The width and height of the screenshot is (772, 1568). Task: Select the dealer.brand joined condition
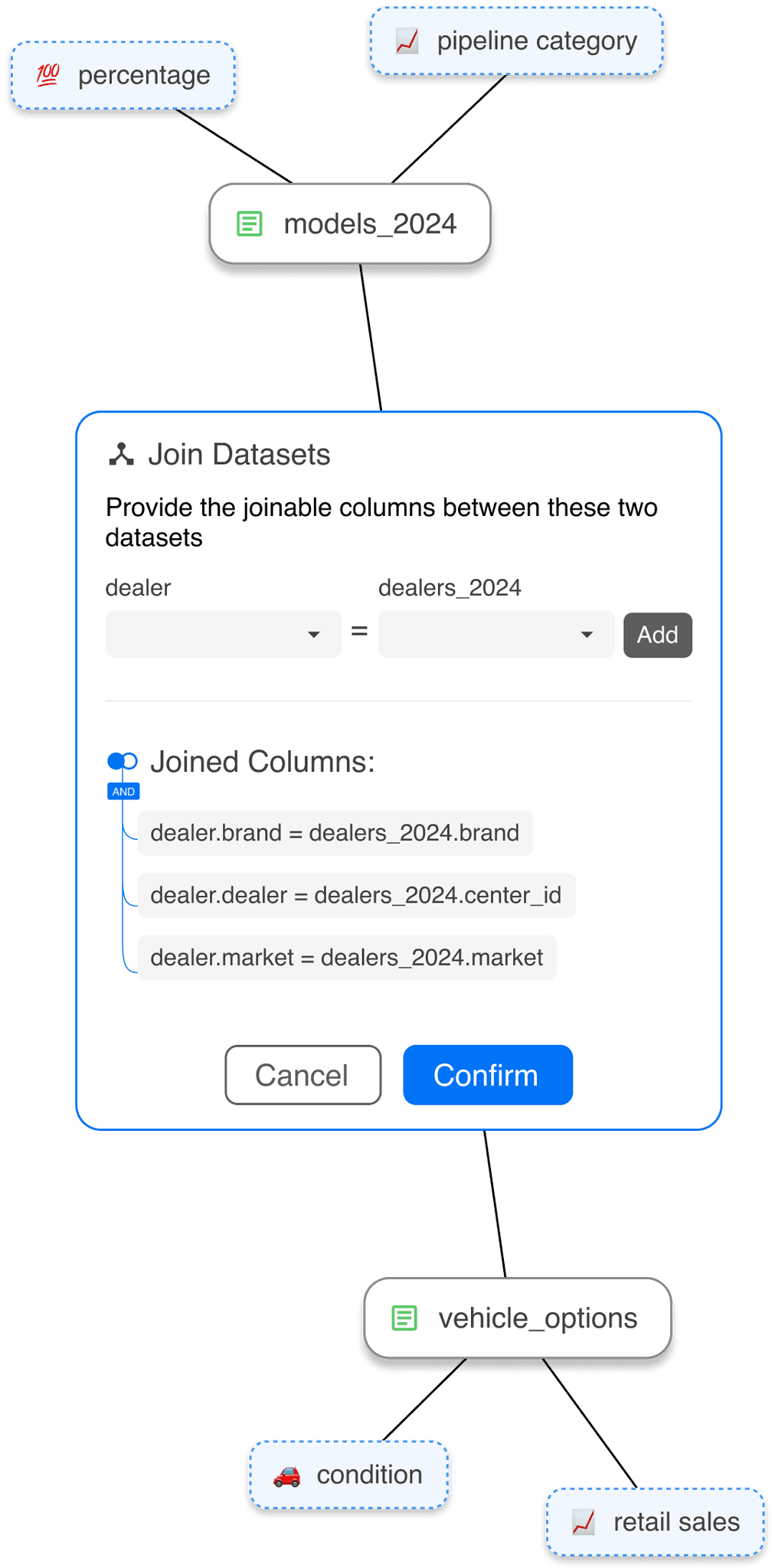point(335,833)
